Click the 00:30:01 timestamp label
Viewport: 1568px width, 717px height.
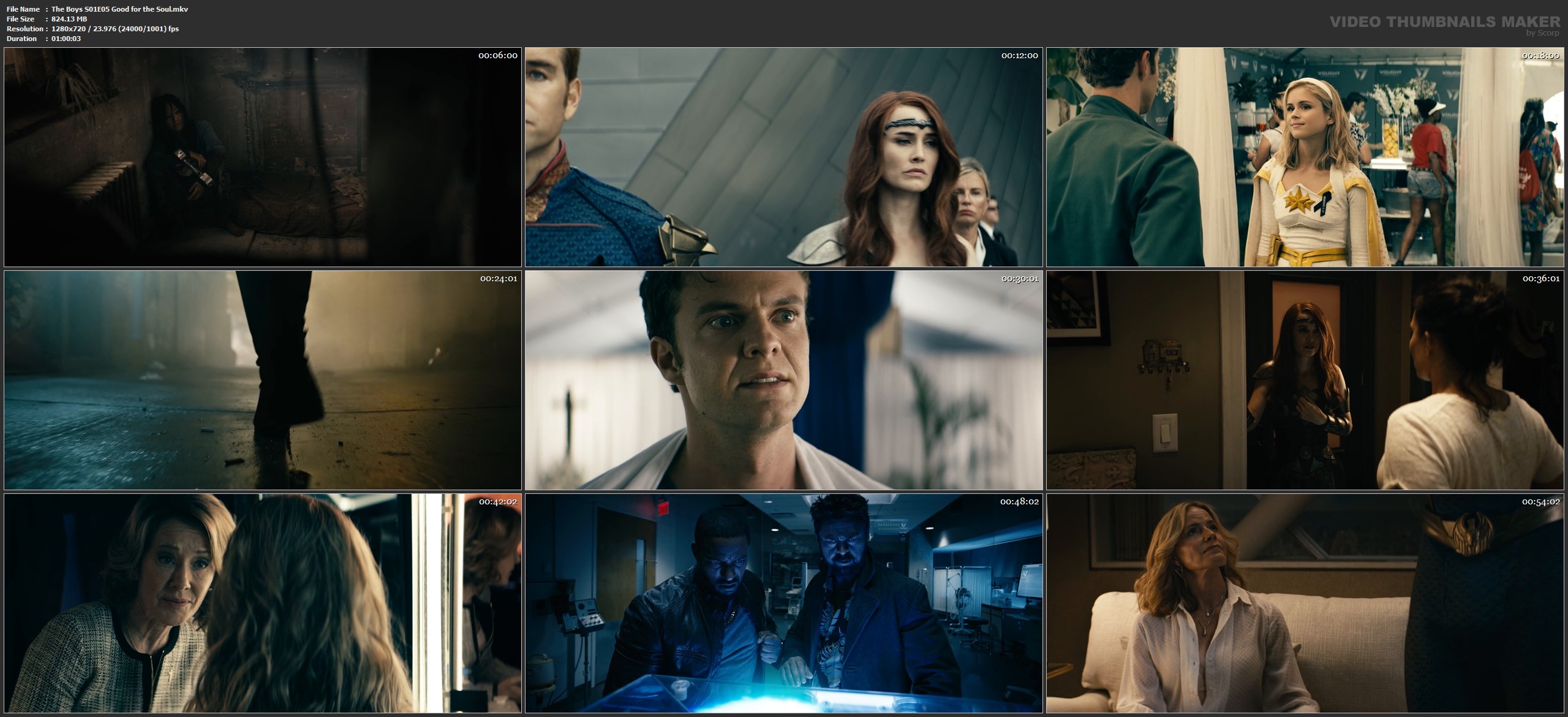(x=1019, y=278)
